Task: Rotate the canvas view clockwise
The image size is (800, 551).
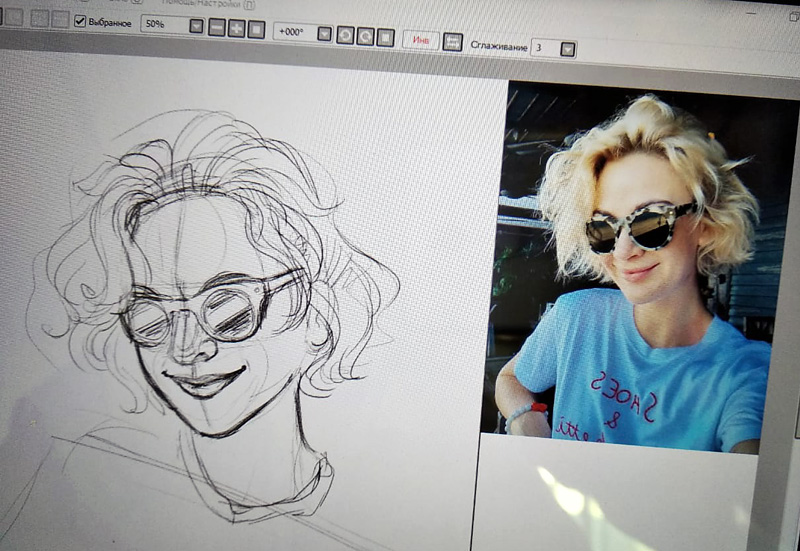Action: coord(365,37)
